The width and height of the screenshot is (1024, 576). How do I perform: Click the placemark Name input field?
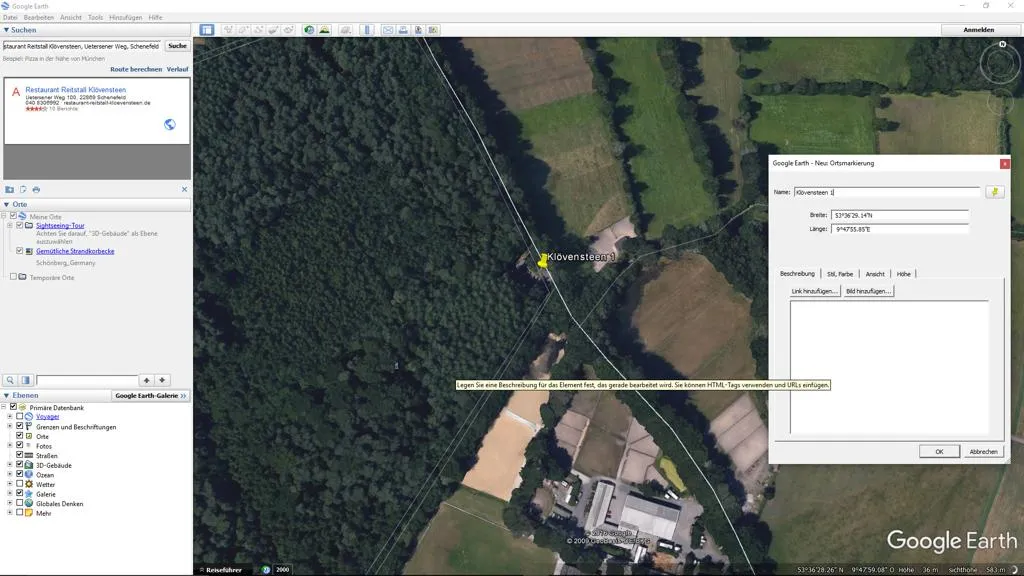[887, 192]
